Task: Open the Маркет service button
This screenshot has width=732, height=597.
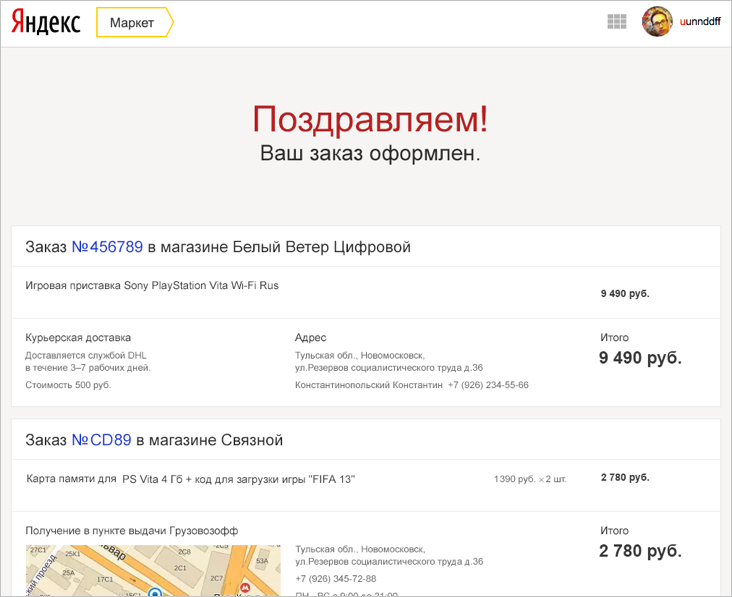Action: (x=134, y=22)
